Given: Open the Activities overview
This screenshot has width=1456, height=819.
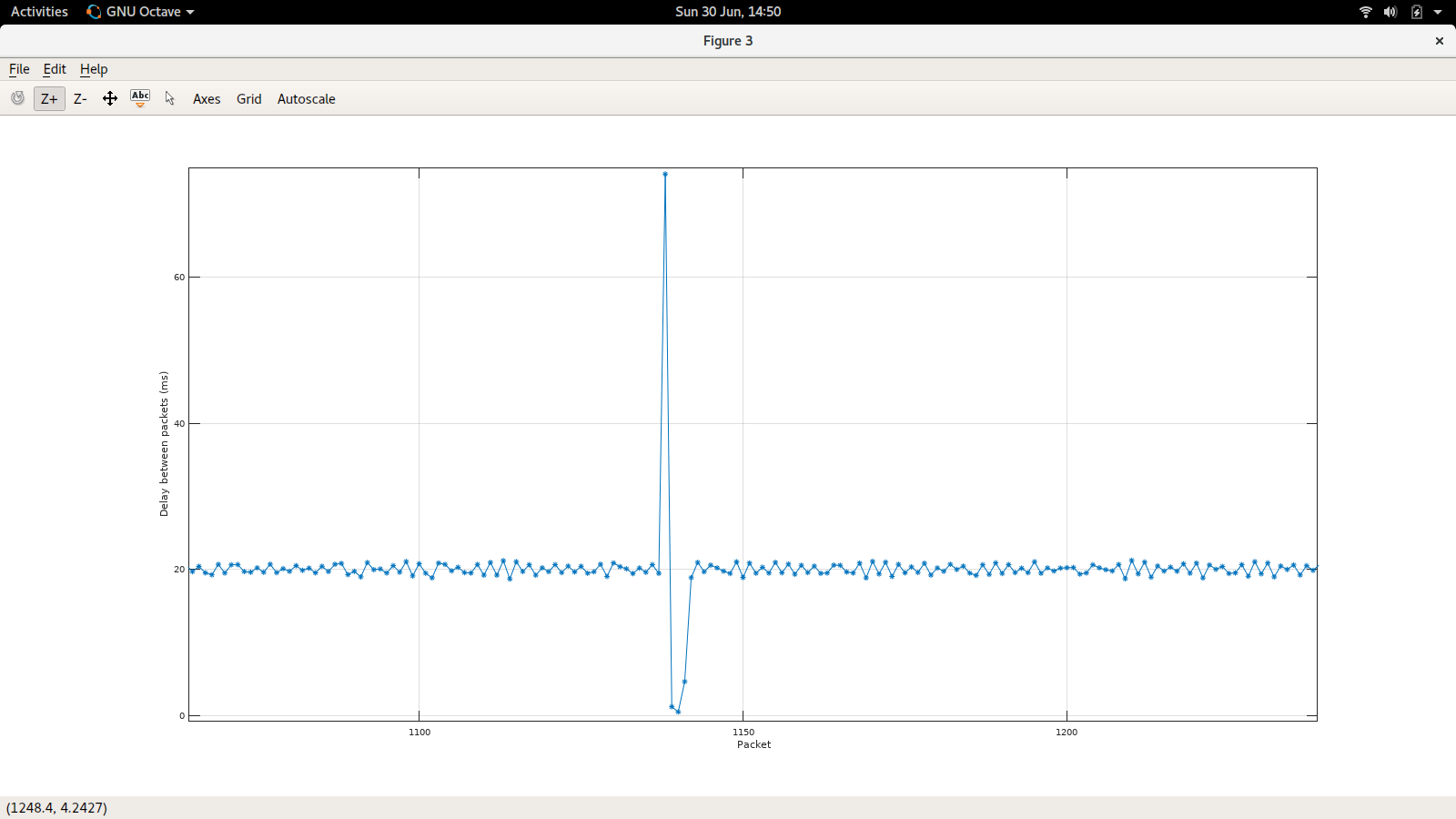Looking at the screenshot, I should tap(39, 12).
